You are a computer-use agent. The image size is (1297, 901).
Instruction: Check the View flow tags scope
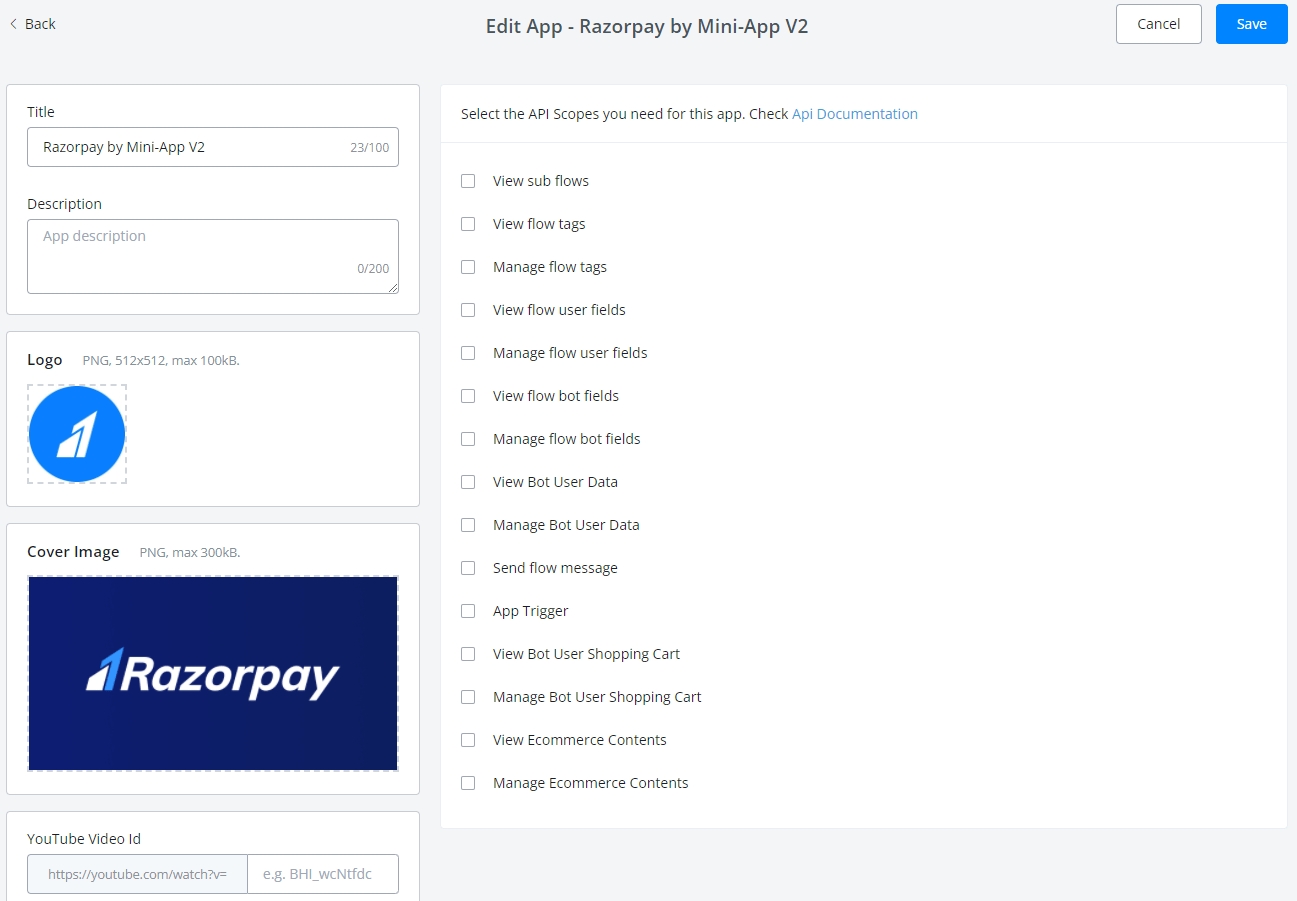point(468,224)
